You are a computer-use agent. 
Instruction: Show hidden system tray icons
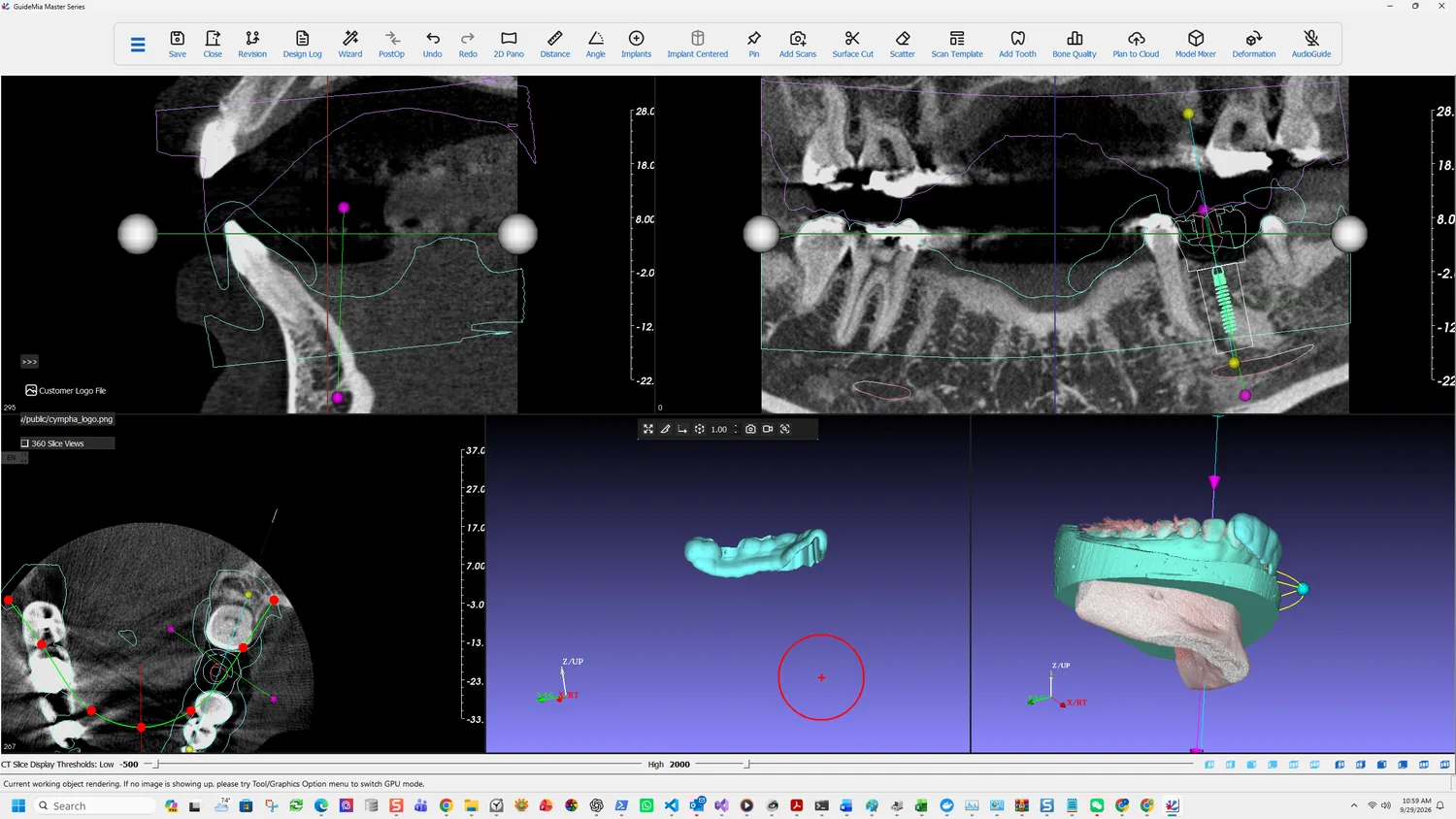pyautogui.click(x=1354, y=805)
